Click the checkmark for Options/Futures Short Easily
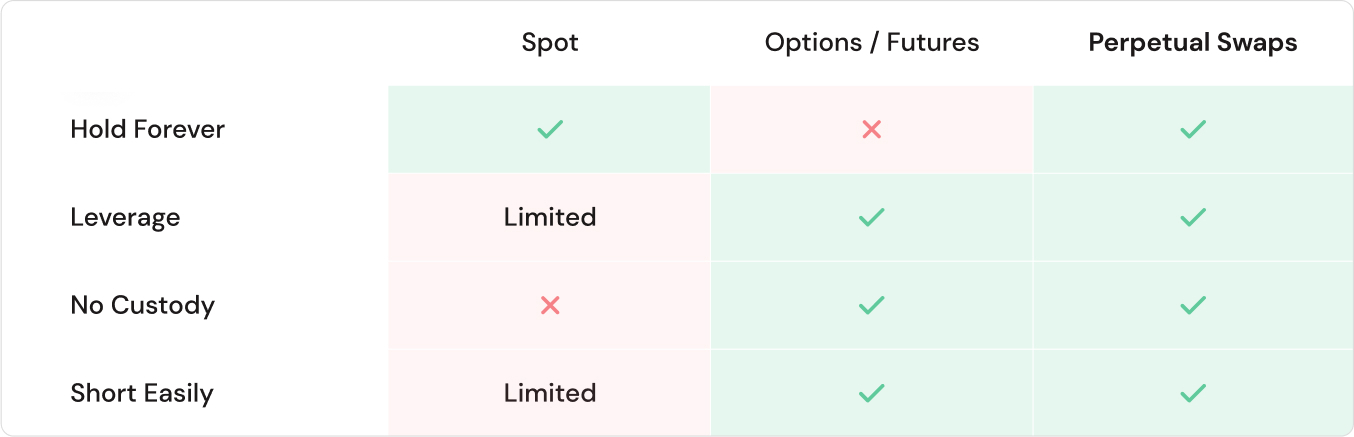Image resolution: width=1354 pixels, height=437 pixels. (871, 393)
